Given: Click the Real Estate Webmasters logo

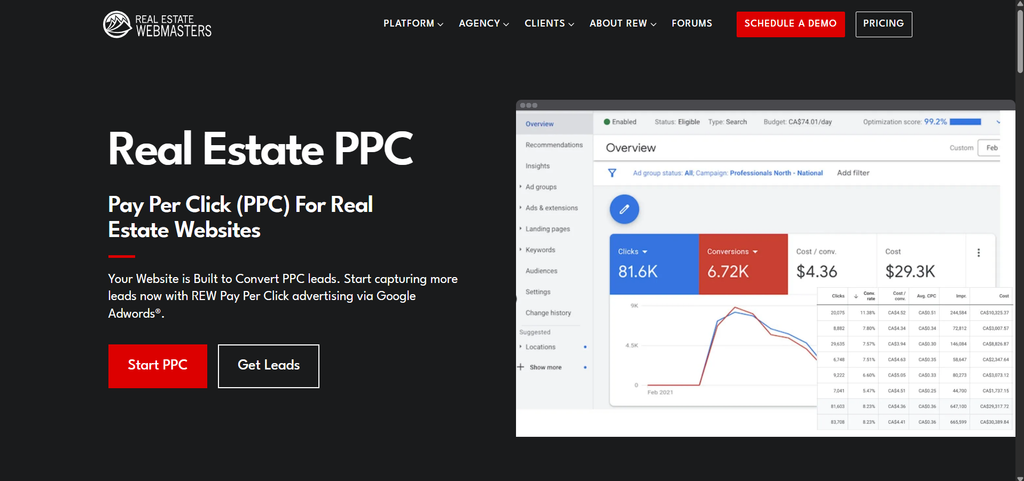Looking at the screenshot, I should (157, 24).
